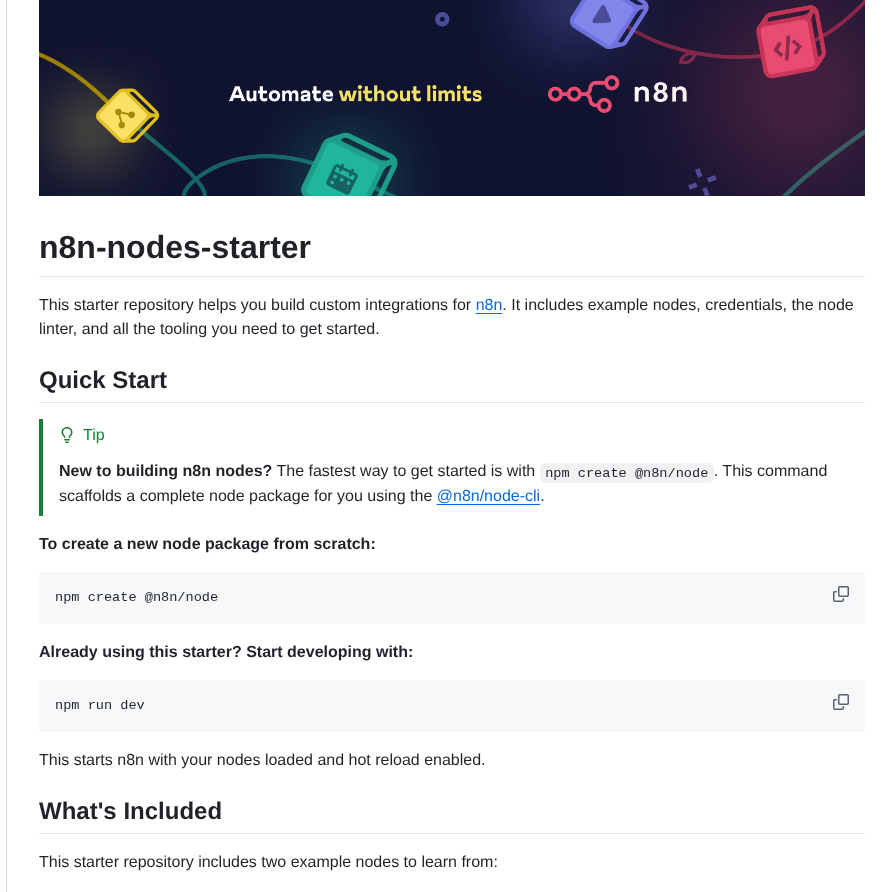Select the yellow music-note cube in the banner
The height and width of the screenshot is (892, 893).
[x=127, y=114]
